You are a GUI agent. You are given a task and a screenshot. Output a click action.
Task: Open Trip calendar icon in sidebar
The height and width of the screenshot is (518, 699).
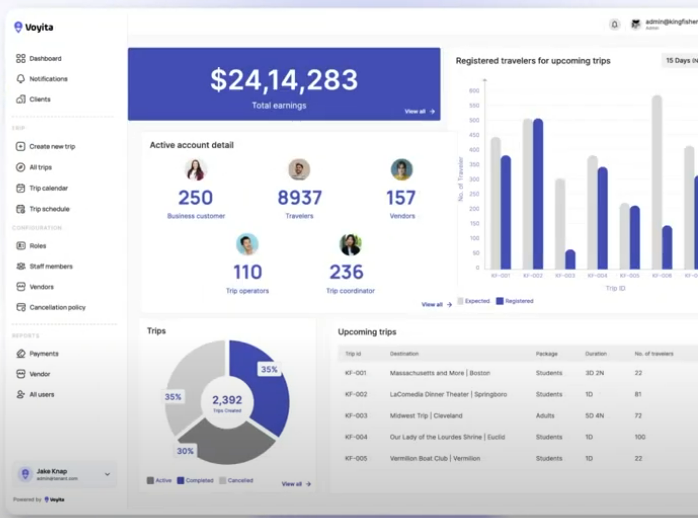pyautogui.click(x=21, y=188)
